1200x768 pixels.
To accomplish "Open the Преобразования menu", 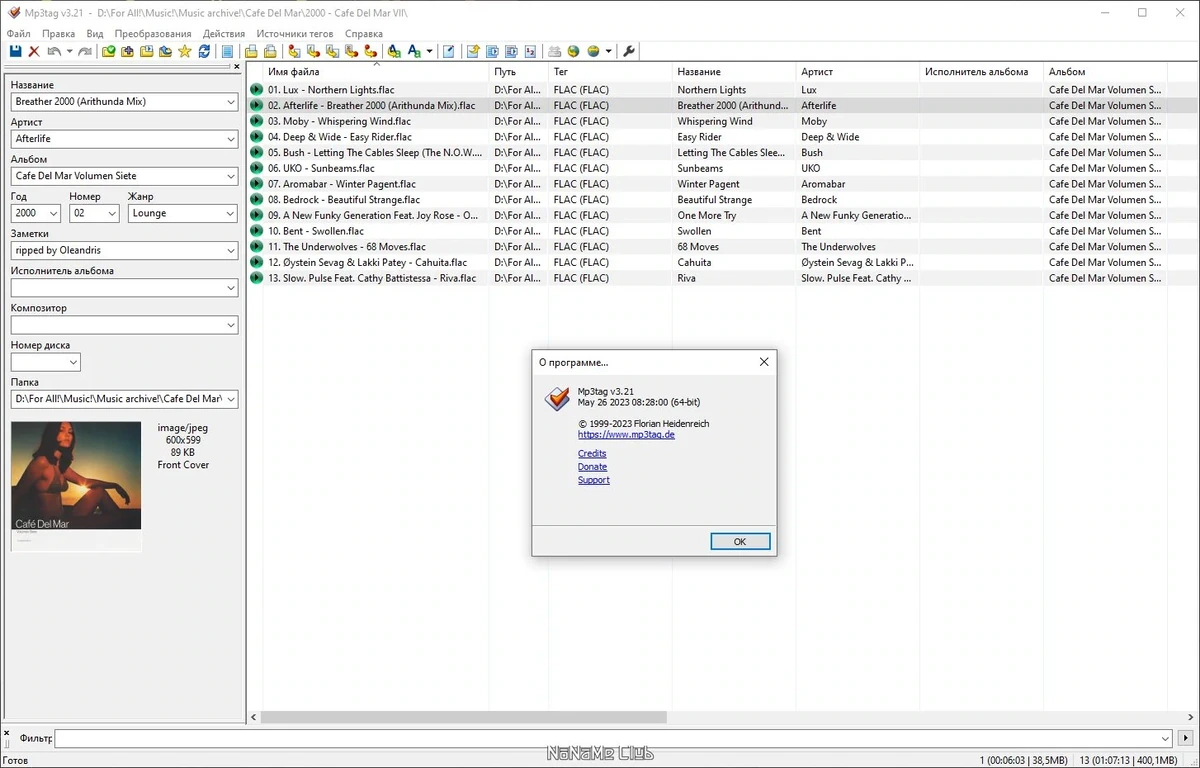I will point(153,34).
